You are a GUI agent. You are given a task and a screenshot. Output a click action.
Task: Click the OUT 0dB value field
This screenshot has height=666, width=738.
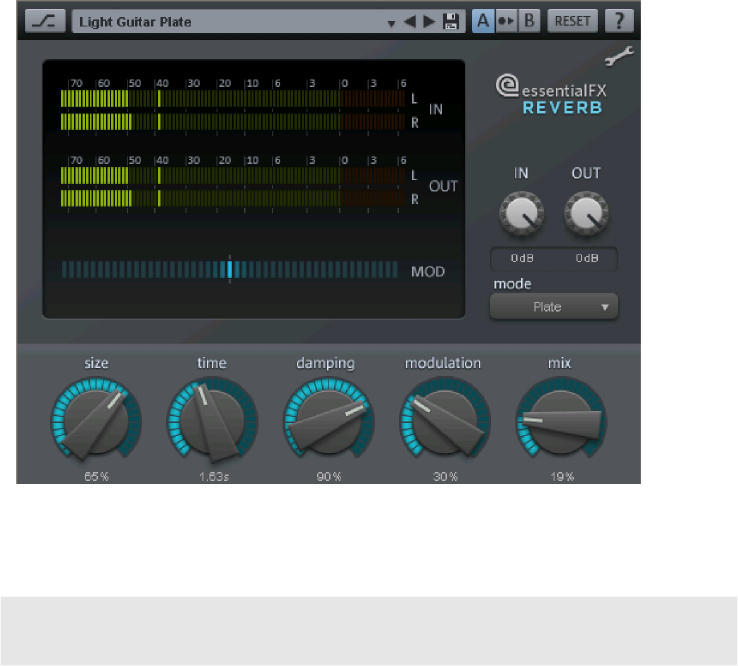587,258
